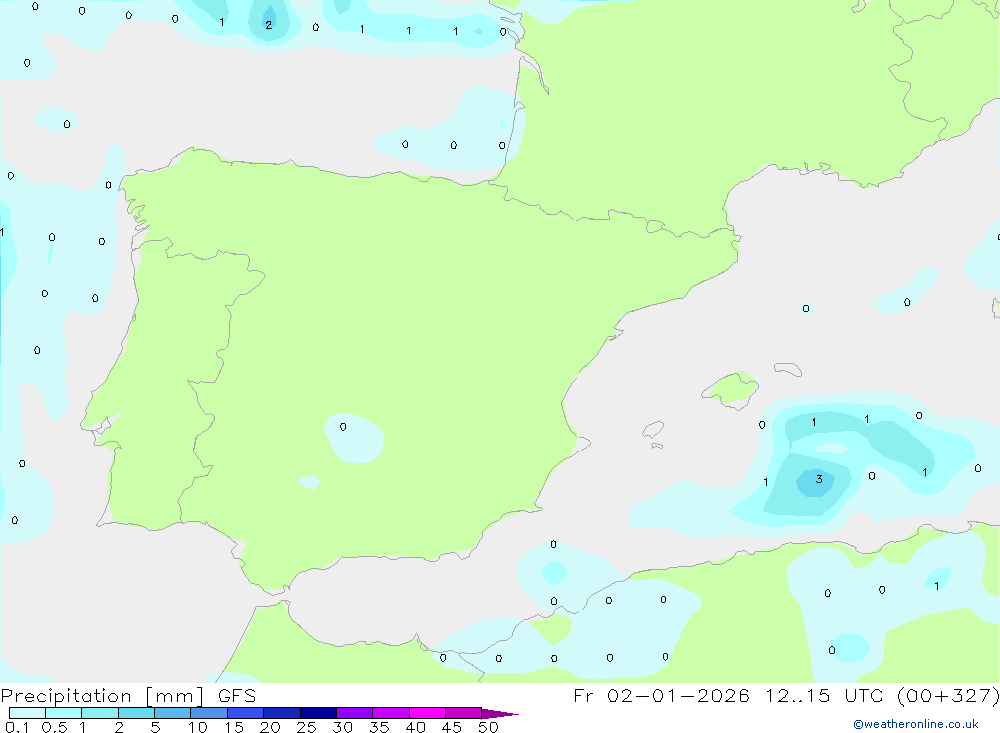
Task: Click the 0.5–1 mm legend color swatch
Action: tap(64, 713)
